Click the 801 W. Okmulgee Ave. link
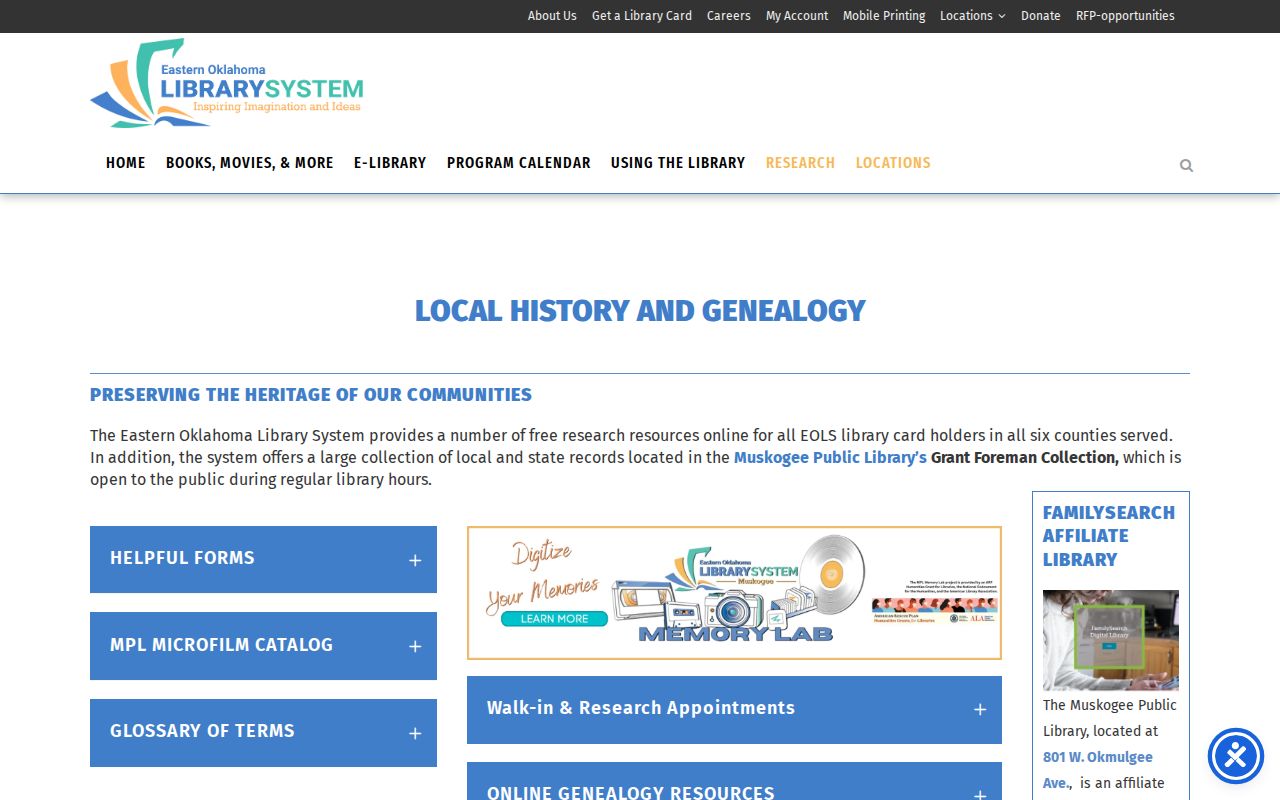The height and width of the screenshot is (800, 1280). click(1098, 770)
